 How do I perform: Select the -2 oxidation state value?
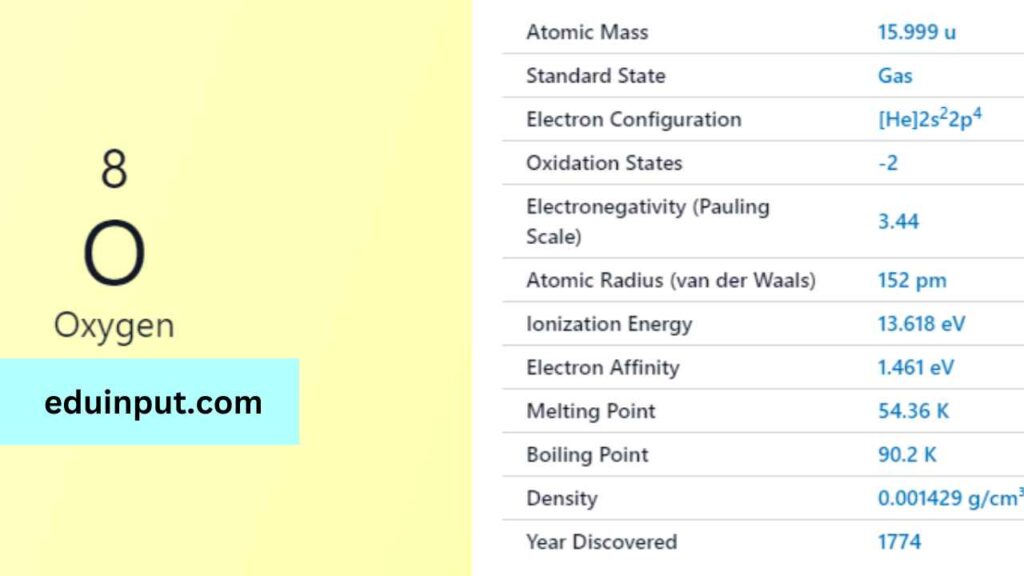pyautogui.click(x=888, y=163)
